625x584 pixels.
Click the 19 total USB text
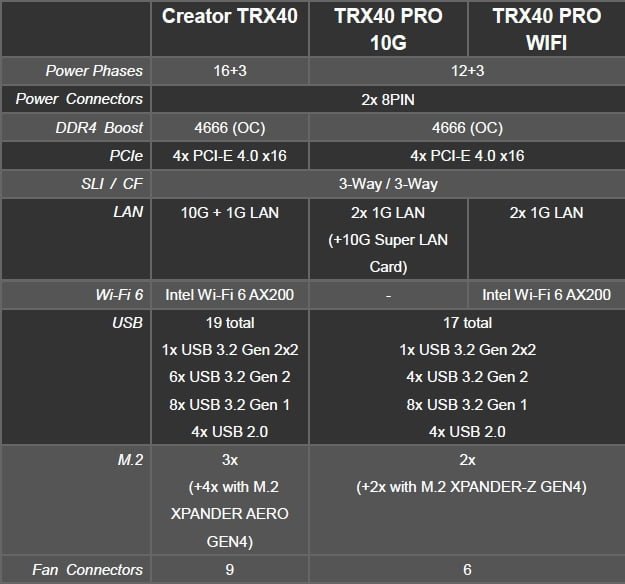click(230, 323)
